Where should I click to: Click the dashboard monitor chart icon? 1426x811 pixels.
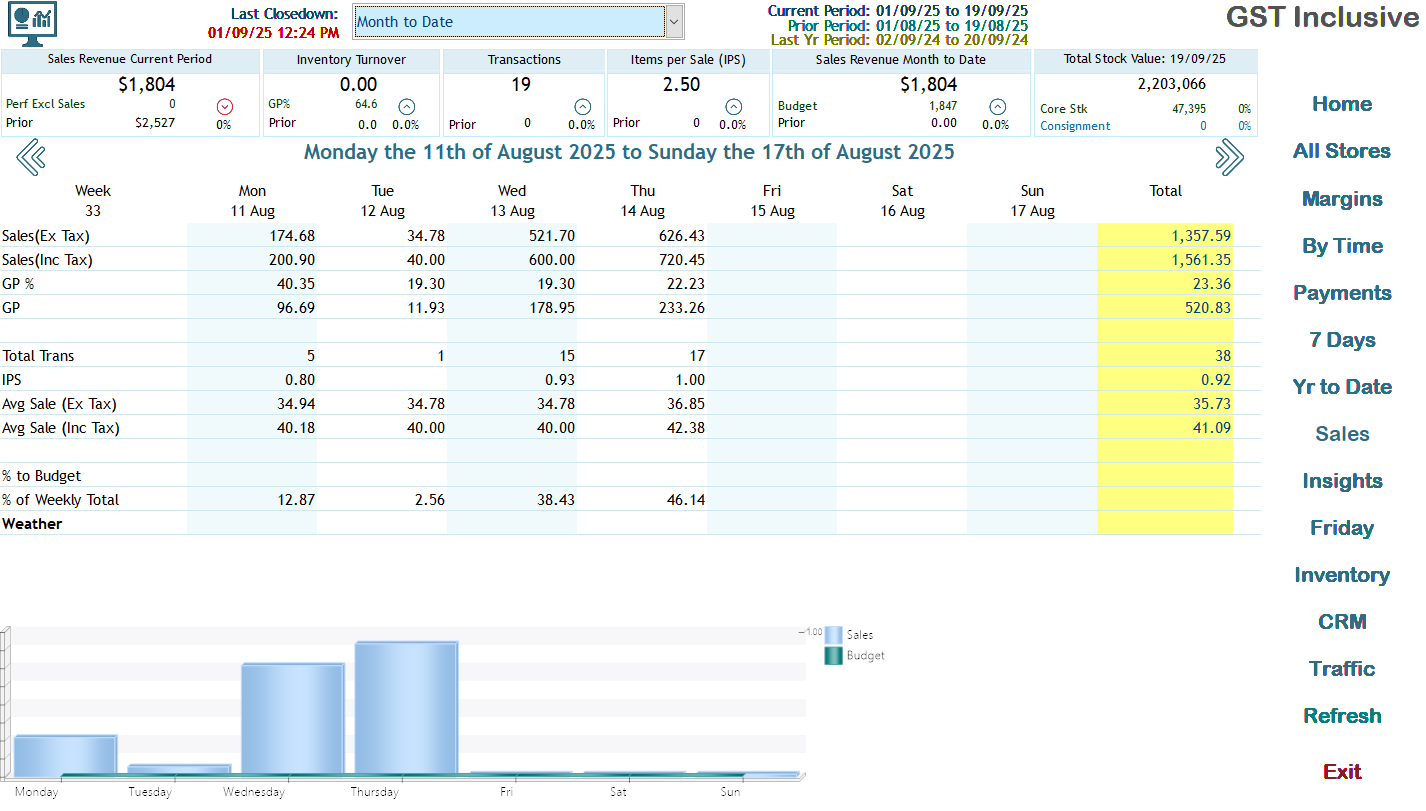(x=32, y=23)
